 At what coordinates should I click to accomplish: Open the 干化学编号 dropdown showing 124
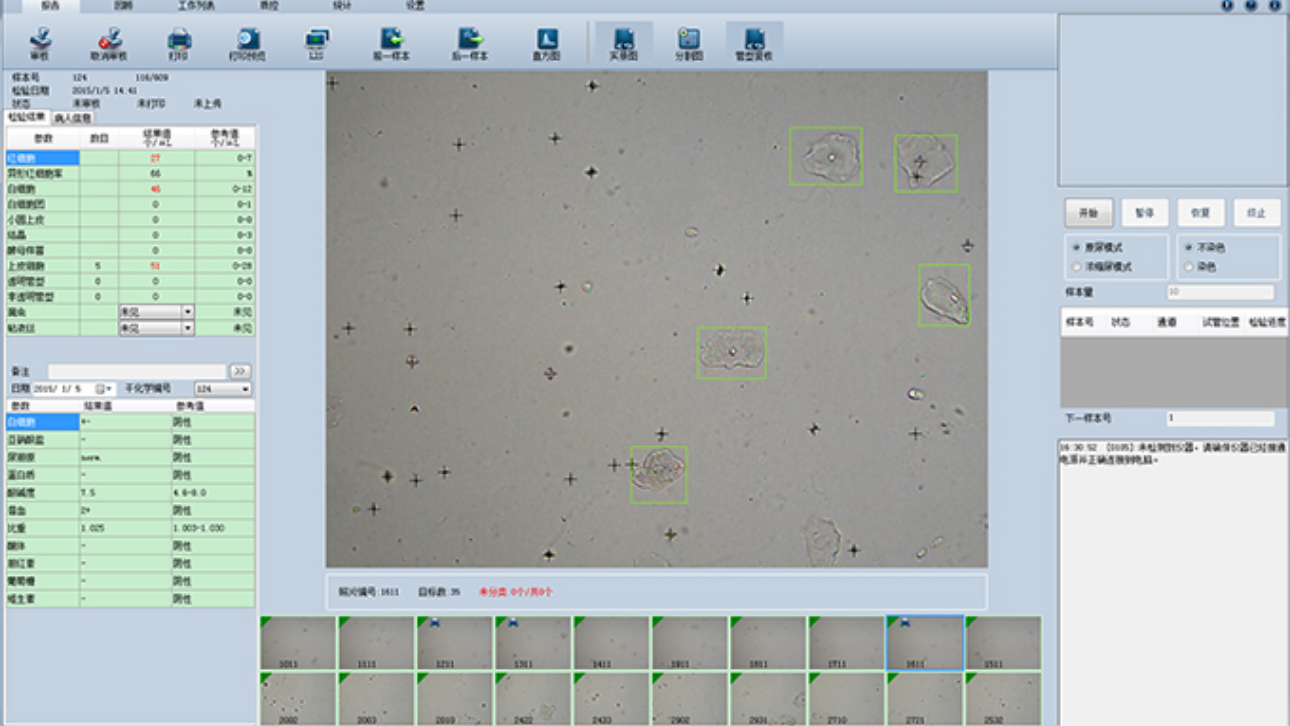[245, 389]
